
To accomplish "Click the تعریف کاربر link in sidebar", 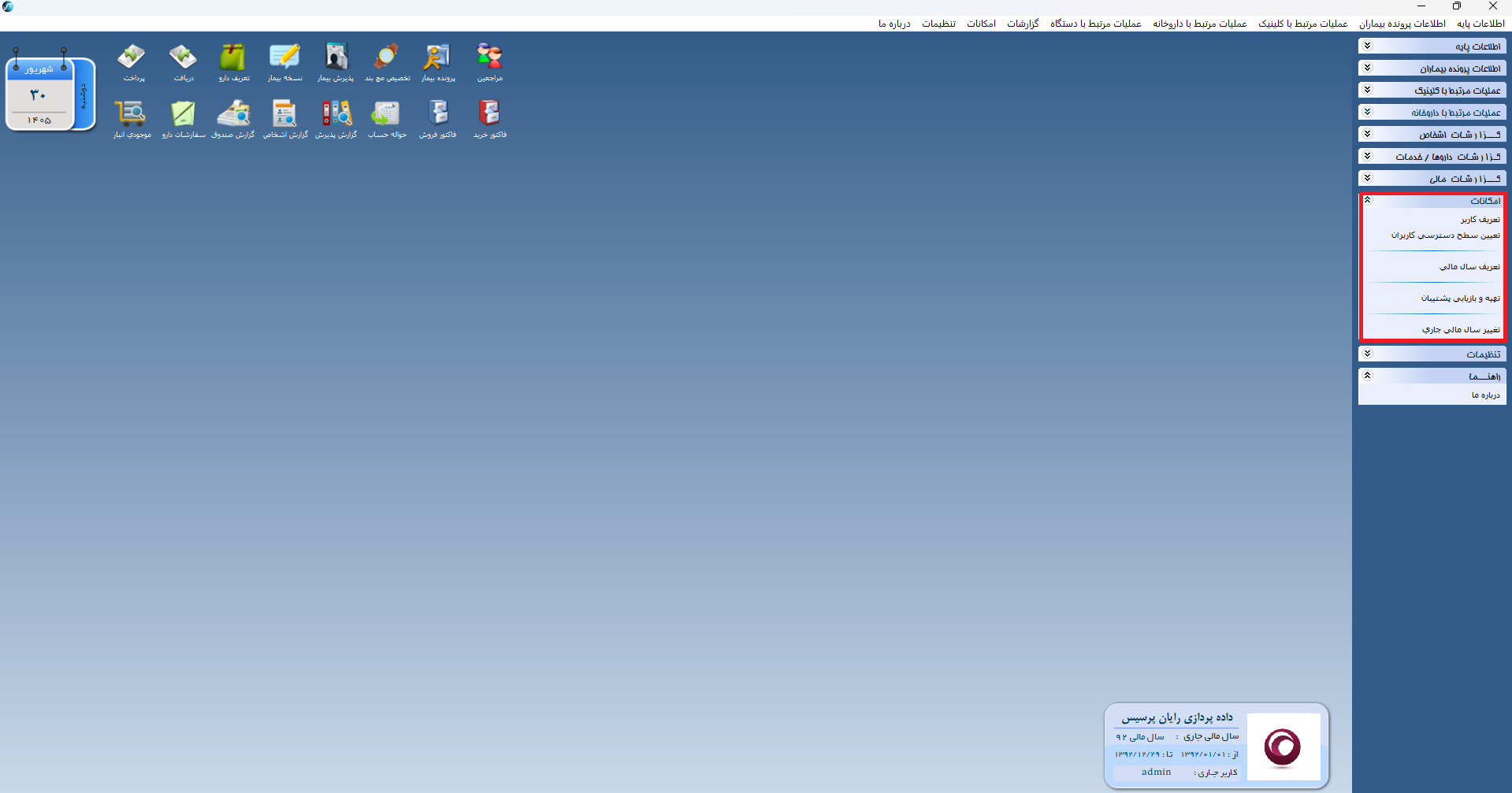I will 1480,220.
